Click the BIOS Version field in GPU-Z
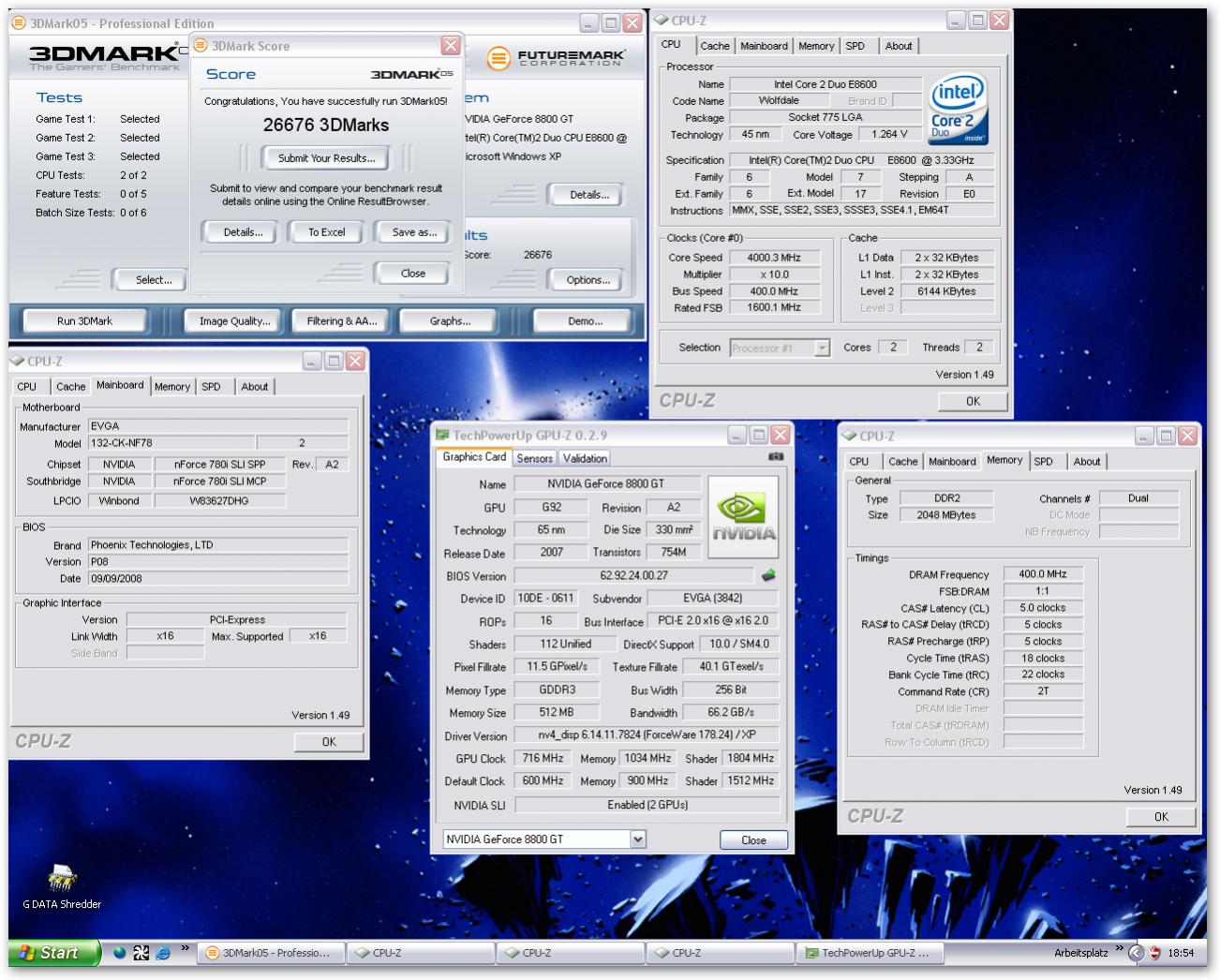Screen dimensions: 1220x980 point(633,575)
